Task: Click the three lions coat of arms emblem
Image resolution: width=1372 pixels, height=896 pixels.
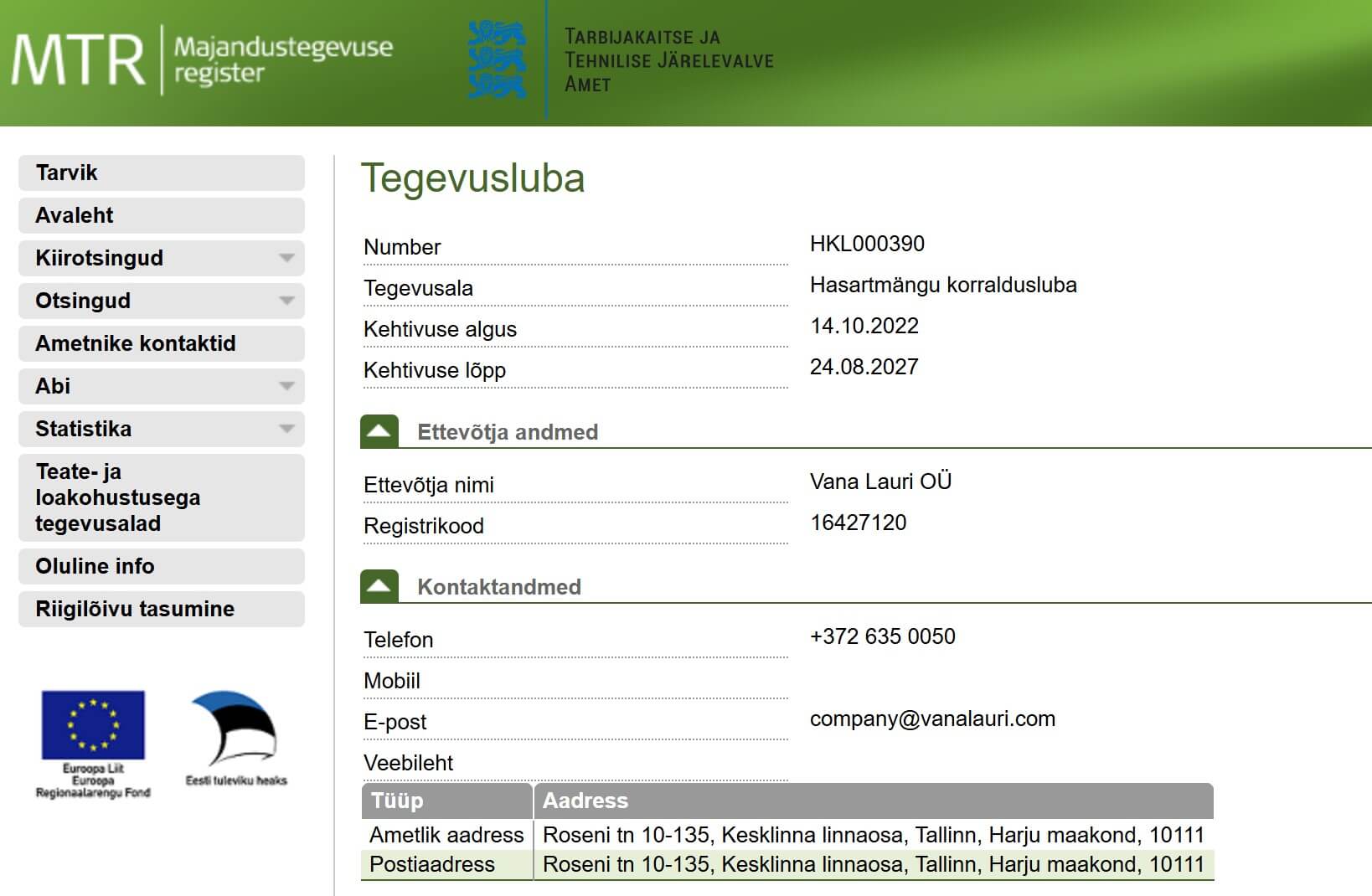Action: 498,60
